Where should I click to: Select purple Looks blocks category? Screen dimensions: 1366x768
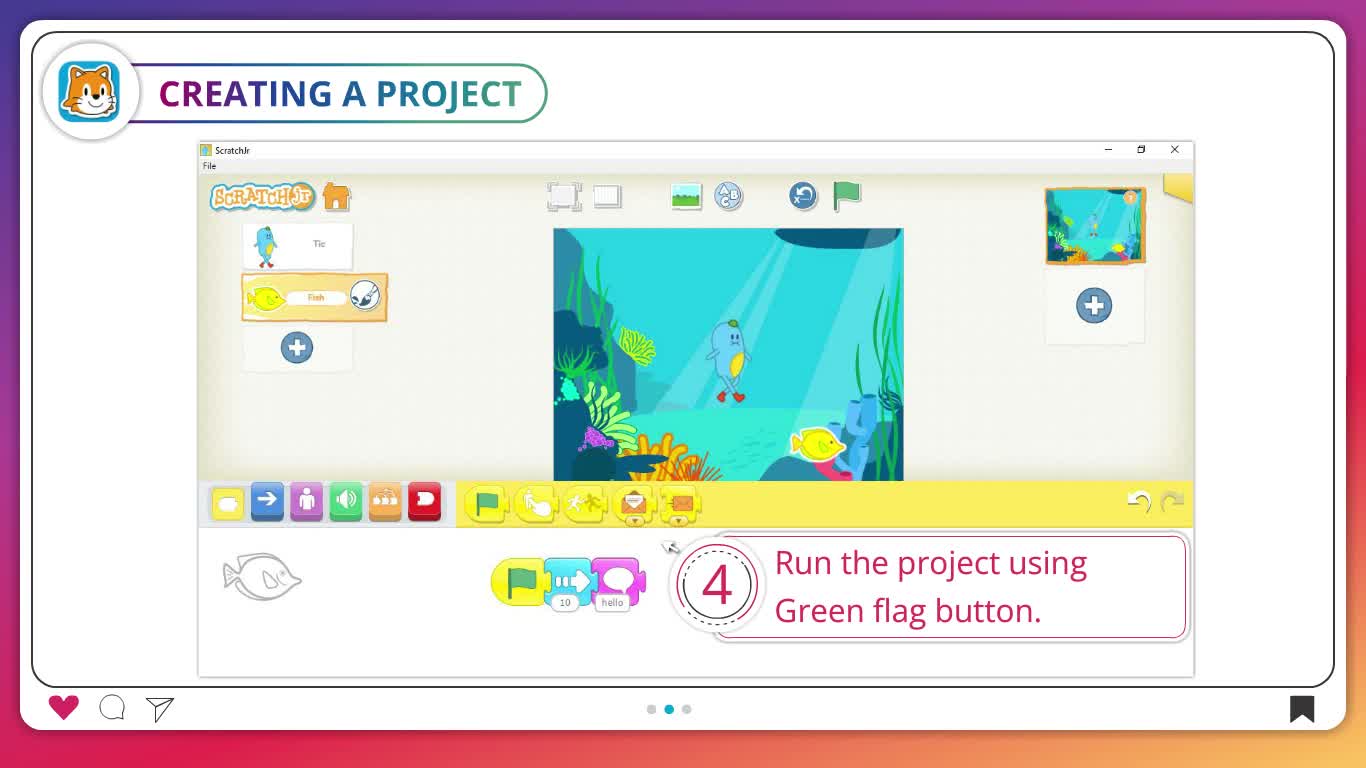click(x=306, y=501)
